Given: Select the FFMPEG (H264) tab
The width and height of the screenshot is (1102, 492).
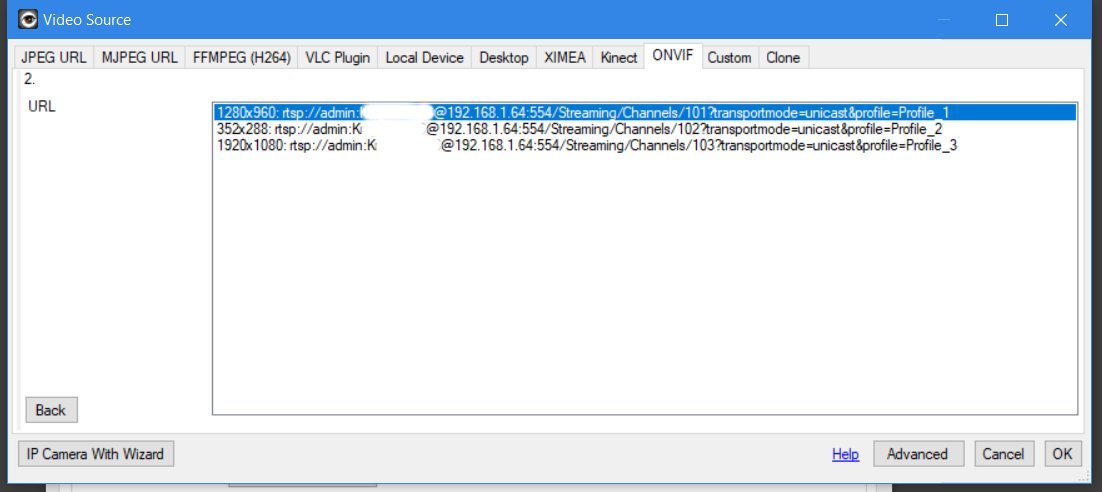Looking at the screenshot, I should click(241, 58).
